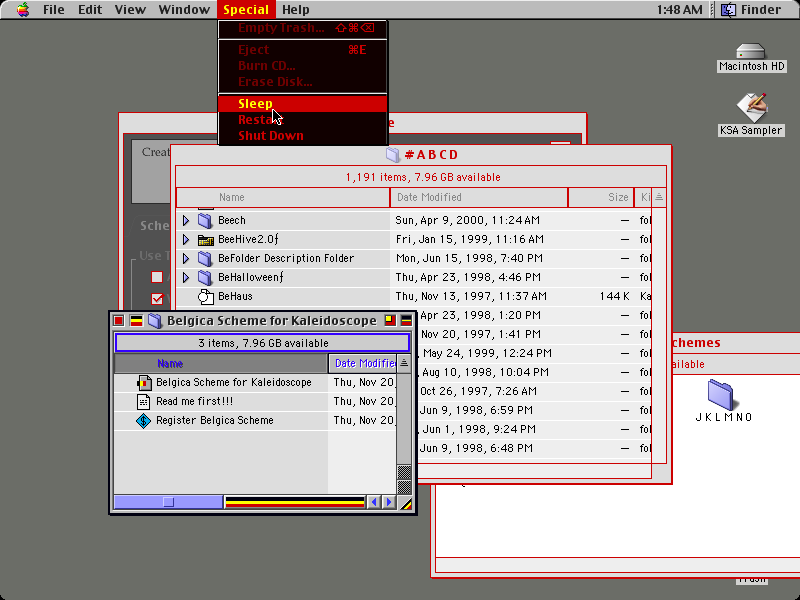Screen dimensions: 800x600
Task: Choose Sleep from the Special menu
Action: click(303, 104)
